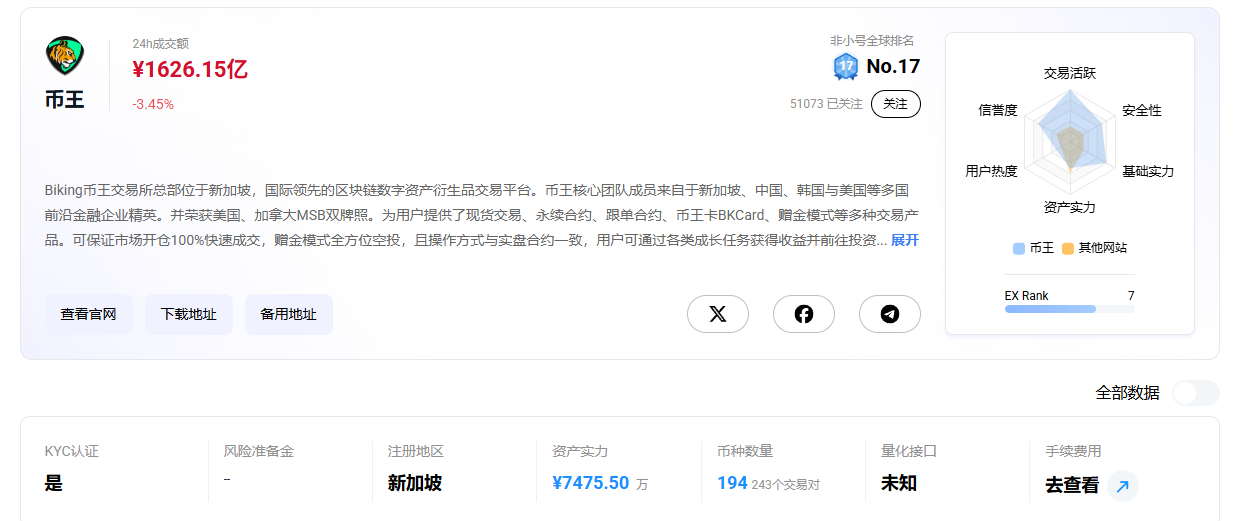Click the 非小号全球排名 label
This screenshot has width=1244, height=521.
click(x=872, y=41)
